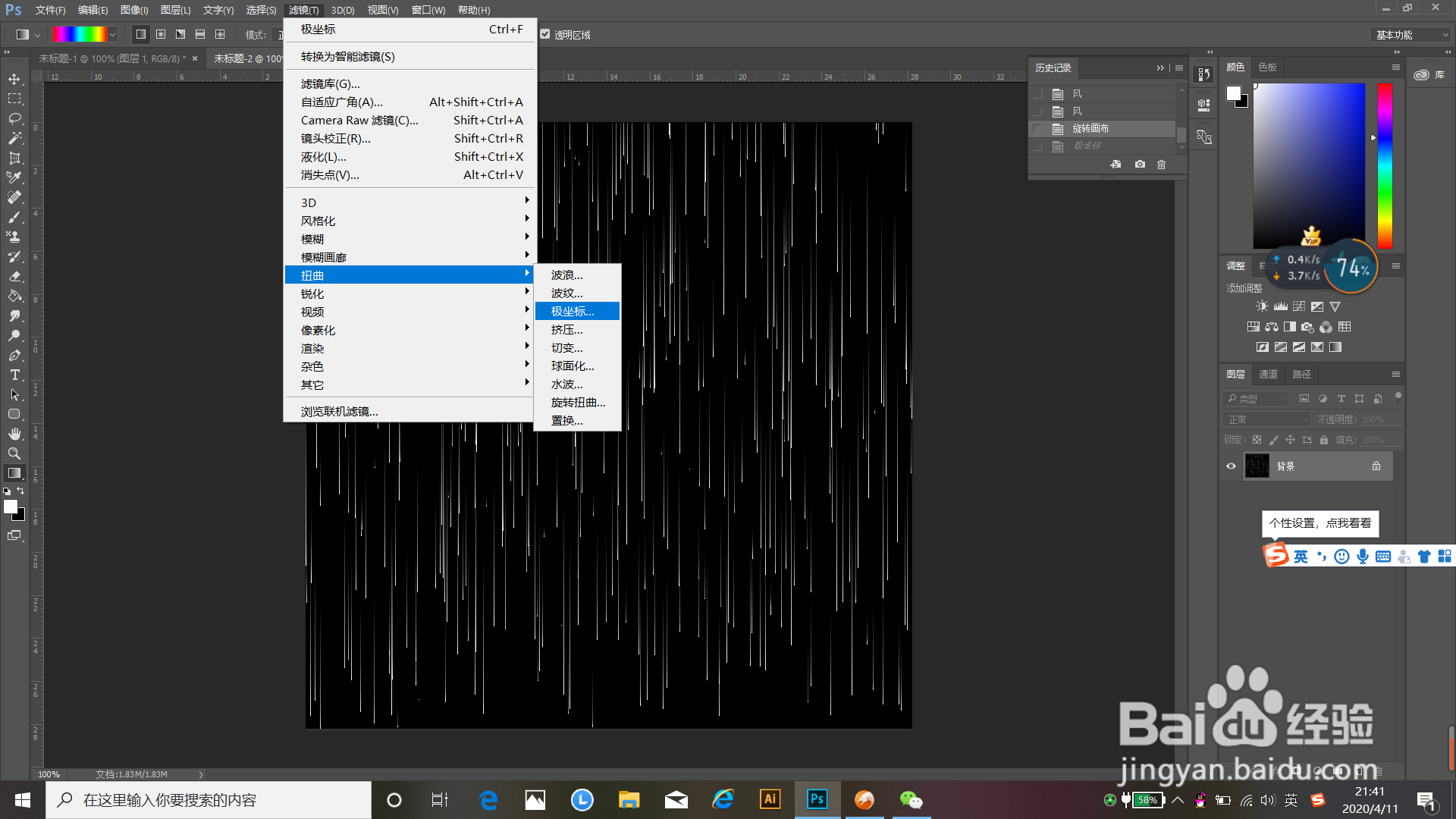Select the Zoom tool
Image resolution: width=1456 pixels, height=819 pixels.
point(14,453)
